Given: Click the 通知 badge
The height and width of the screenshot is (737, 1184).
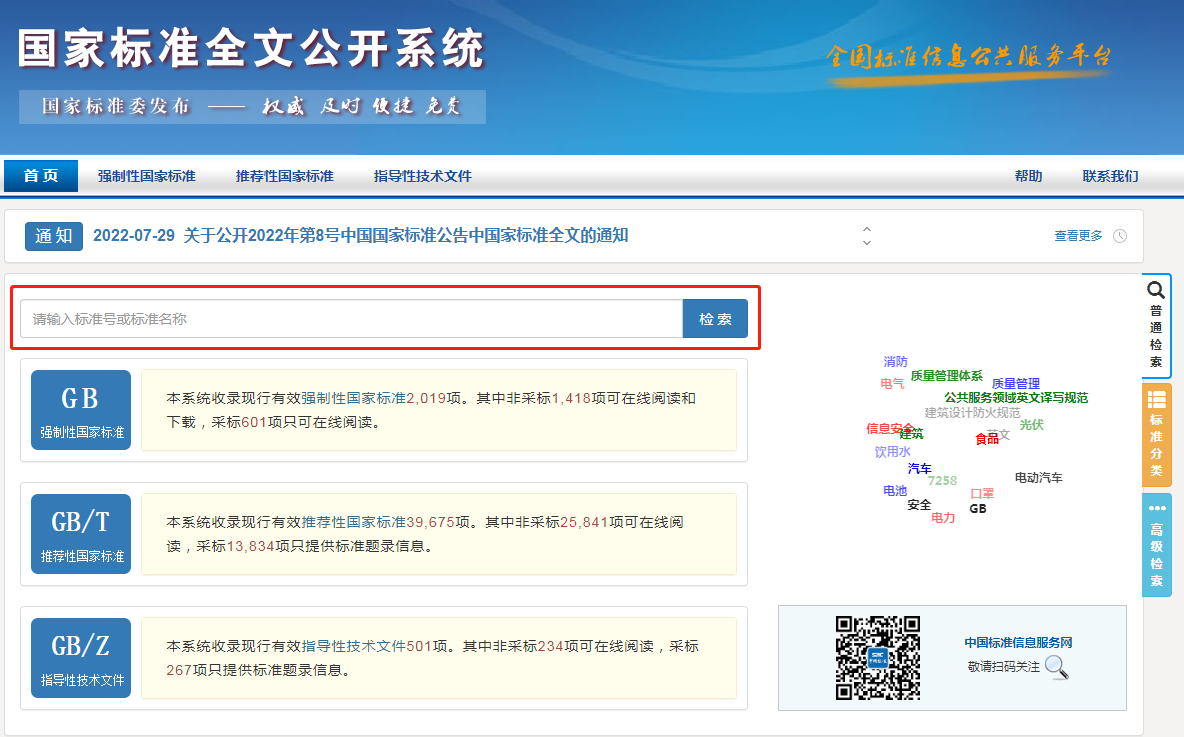Looking at the screenshot, I should point(54,236).
